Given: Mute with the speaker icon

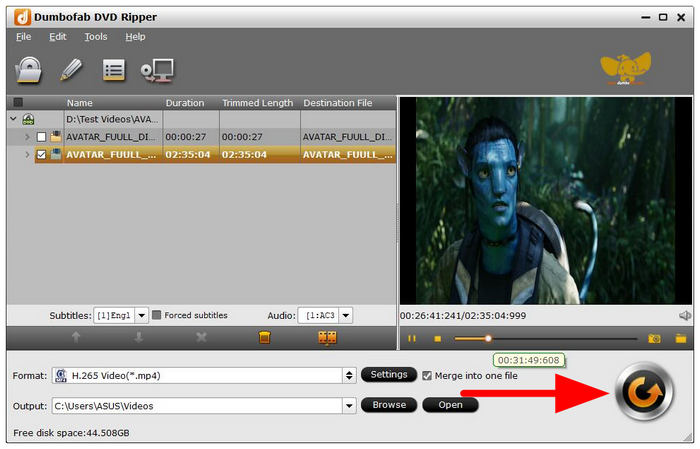Looking at the screenshot, I should pyautogui.click(x=685, y=316).
